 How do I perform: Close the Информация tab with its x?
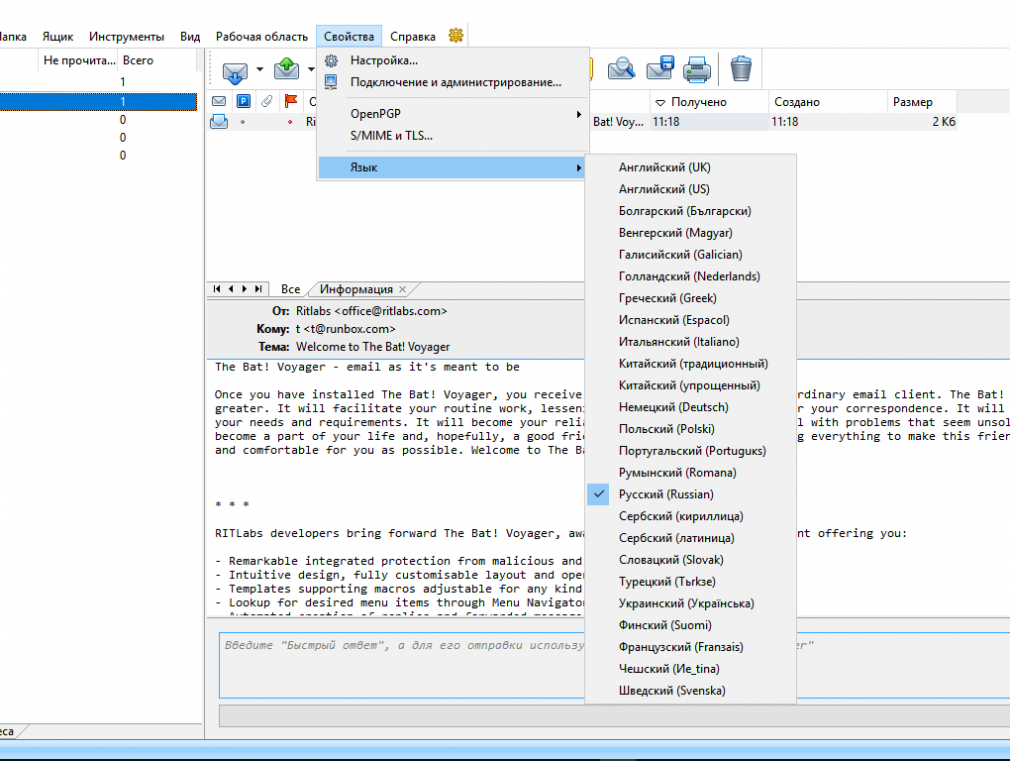click(403, 289)
